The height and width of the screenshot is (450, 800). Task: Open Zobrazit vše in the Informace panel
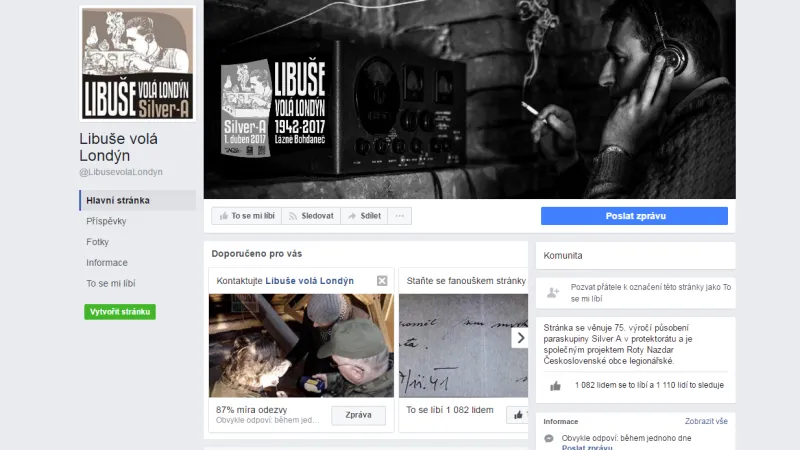(706, 421)
